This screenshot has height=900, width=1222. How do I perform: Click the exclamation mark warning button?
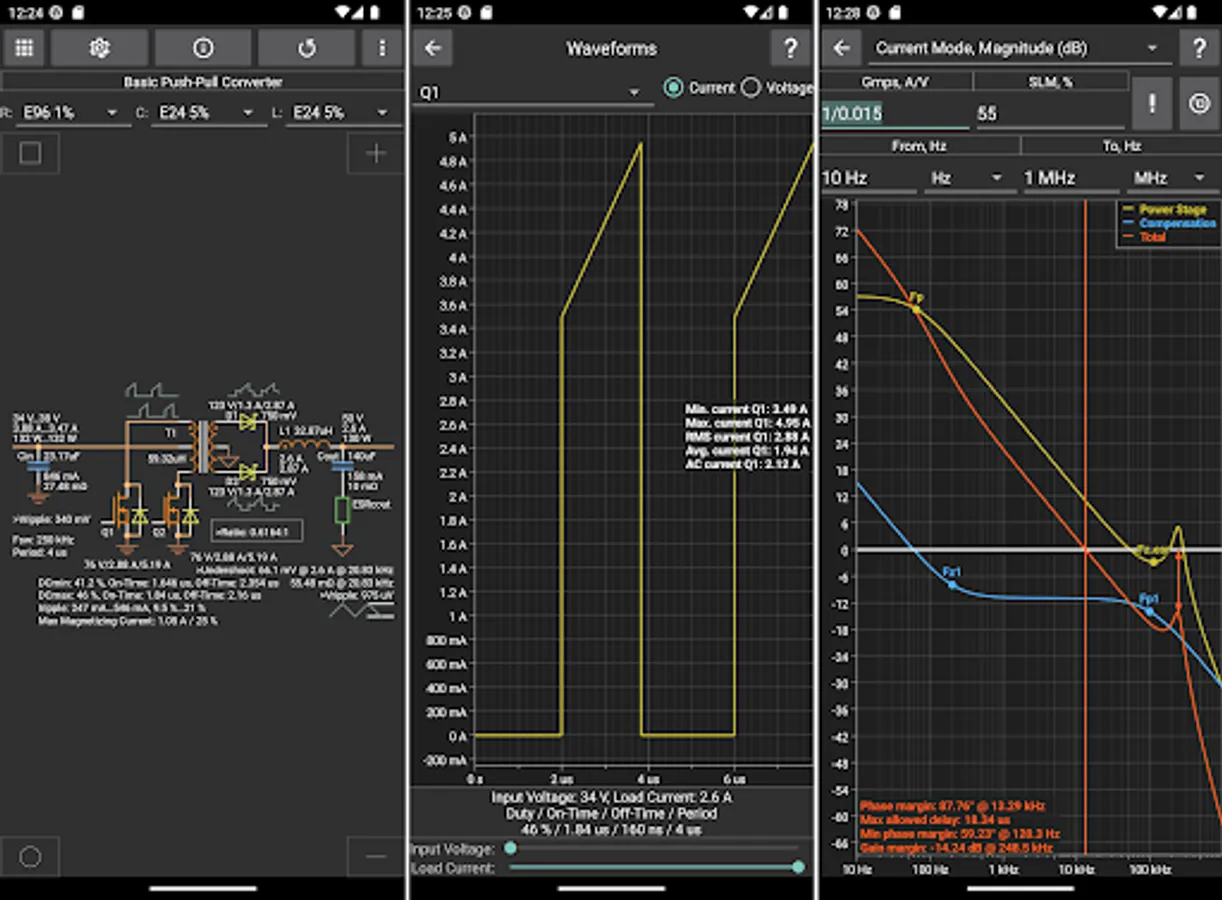point(1152,104)
